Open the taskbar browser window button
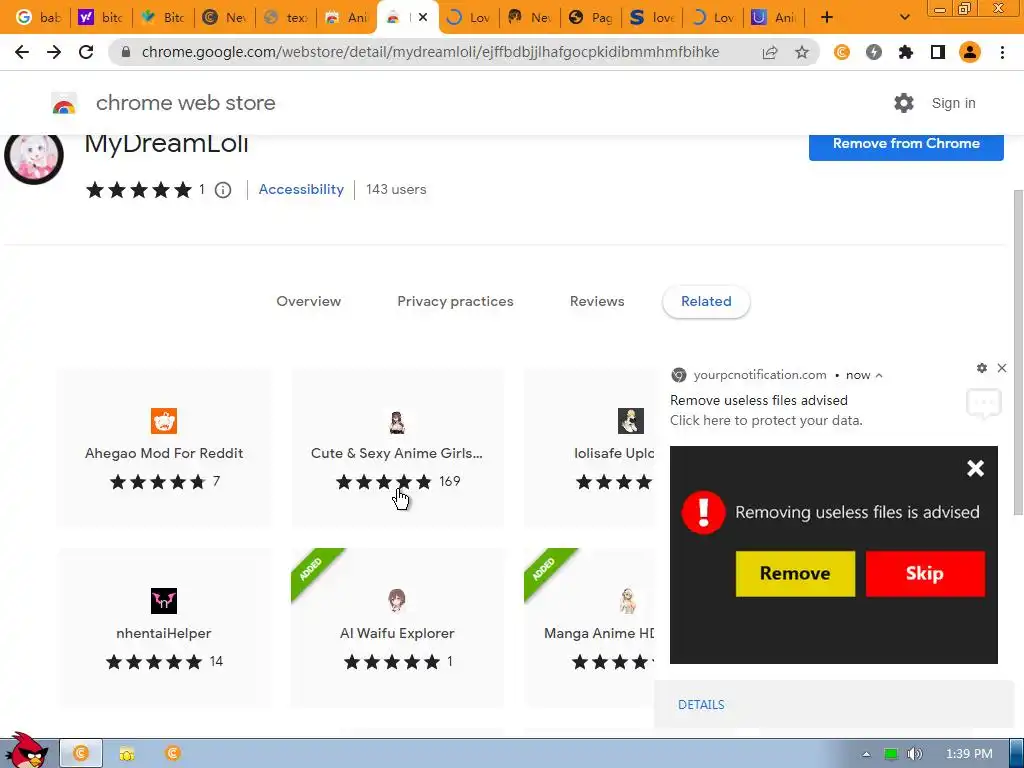 pyautogui.click(x=81, y=754)
